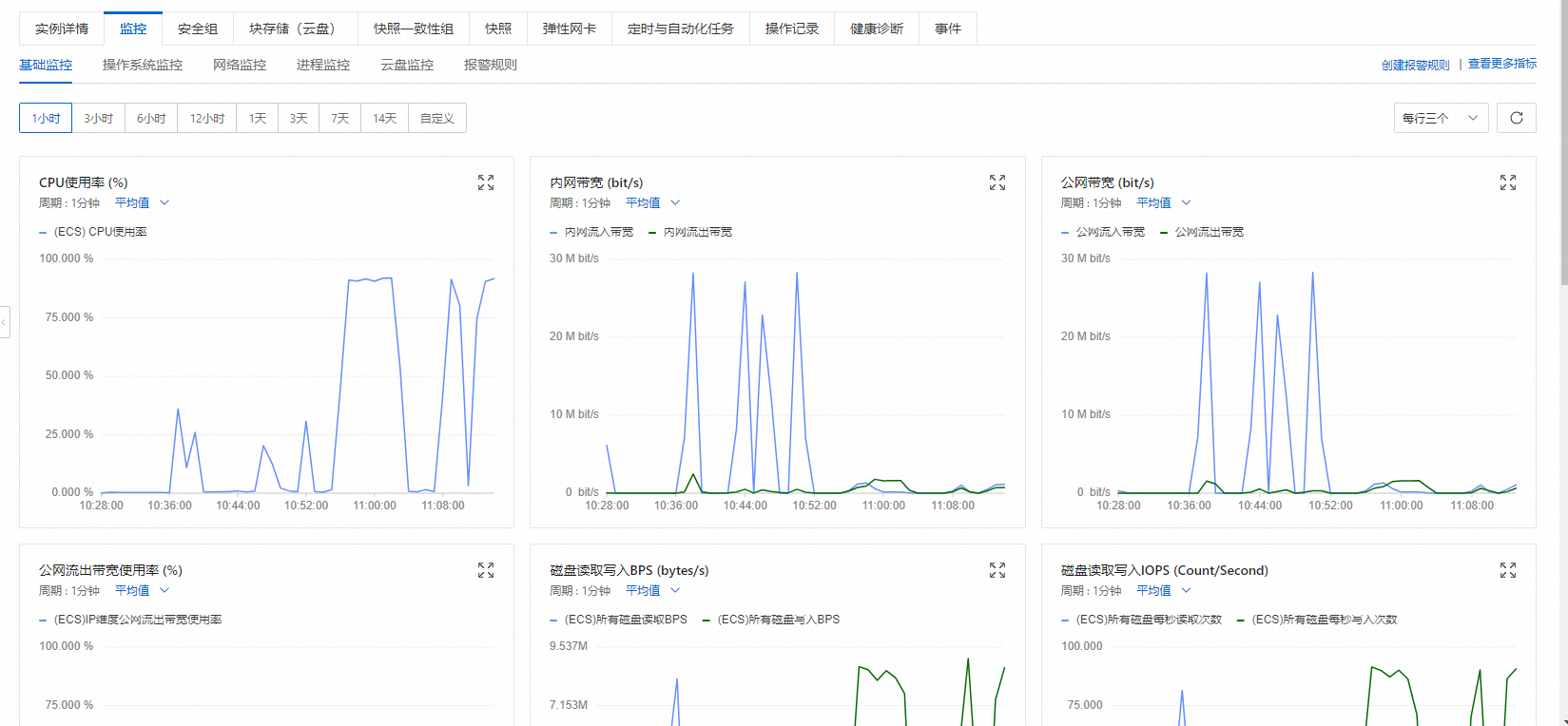Click the 公网带宽 (bit/s) chart title
The image size is (1568, 726).
click(x=1108, y=182)
